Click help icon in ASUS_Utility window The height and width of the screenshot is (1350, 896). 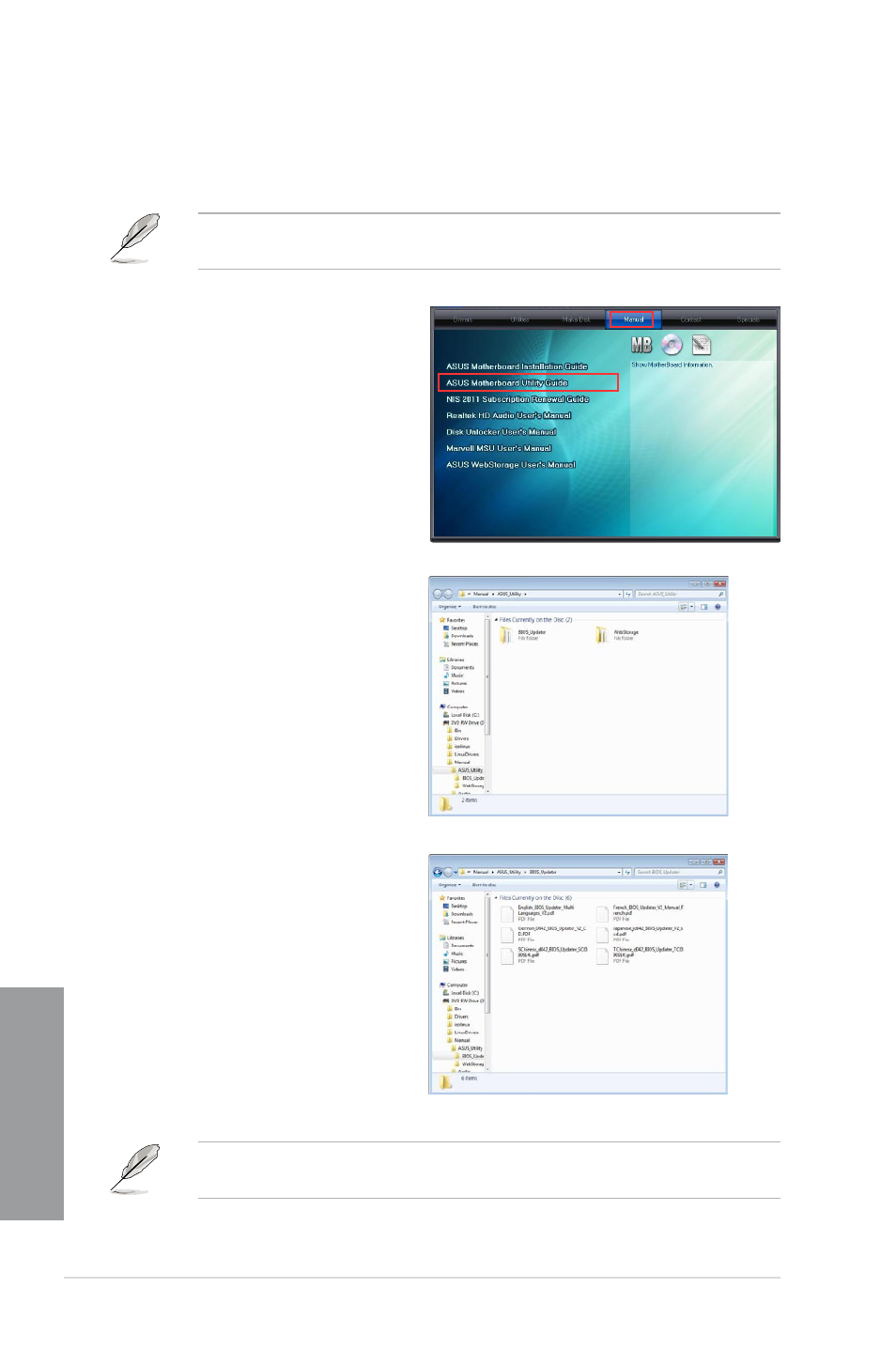(x=718, y=607)
